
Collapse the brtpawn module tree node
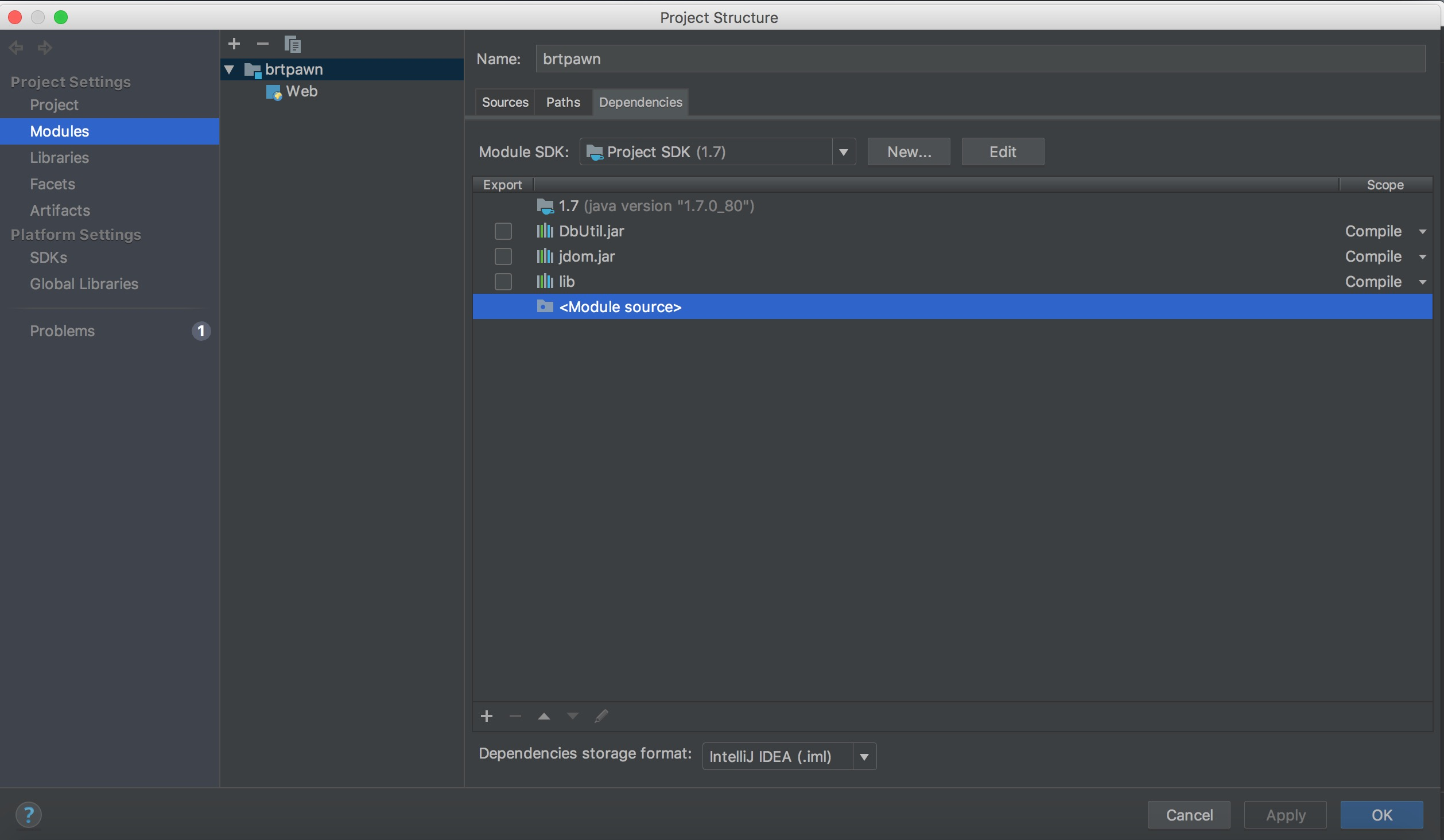230,69
